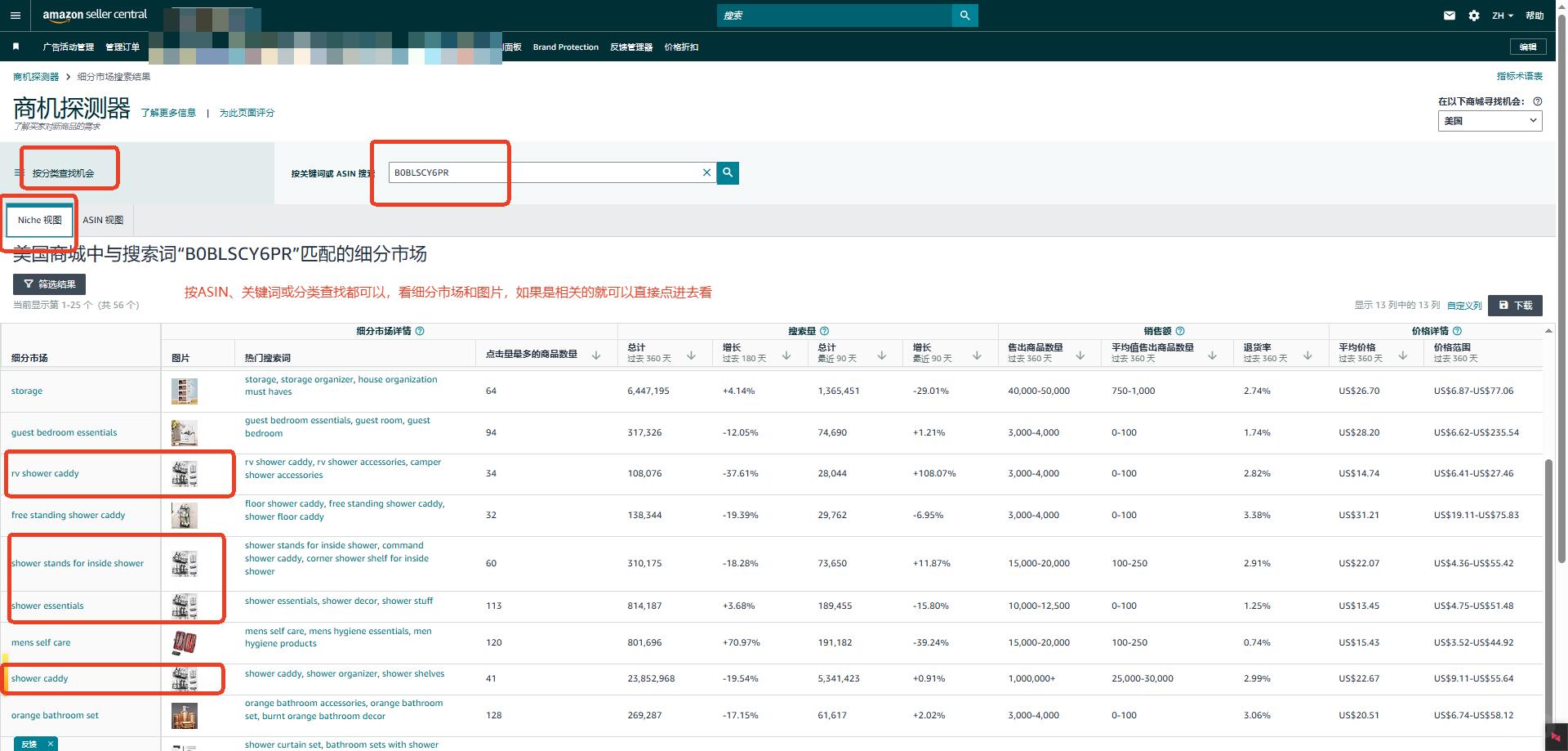Sort by 总计 过去 360 天 arrow

691,355
